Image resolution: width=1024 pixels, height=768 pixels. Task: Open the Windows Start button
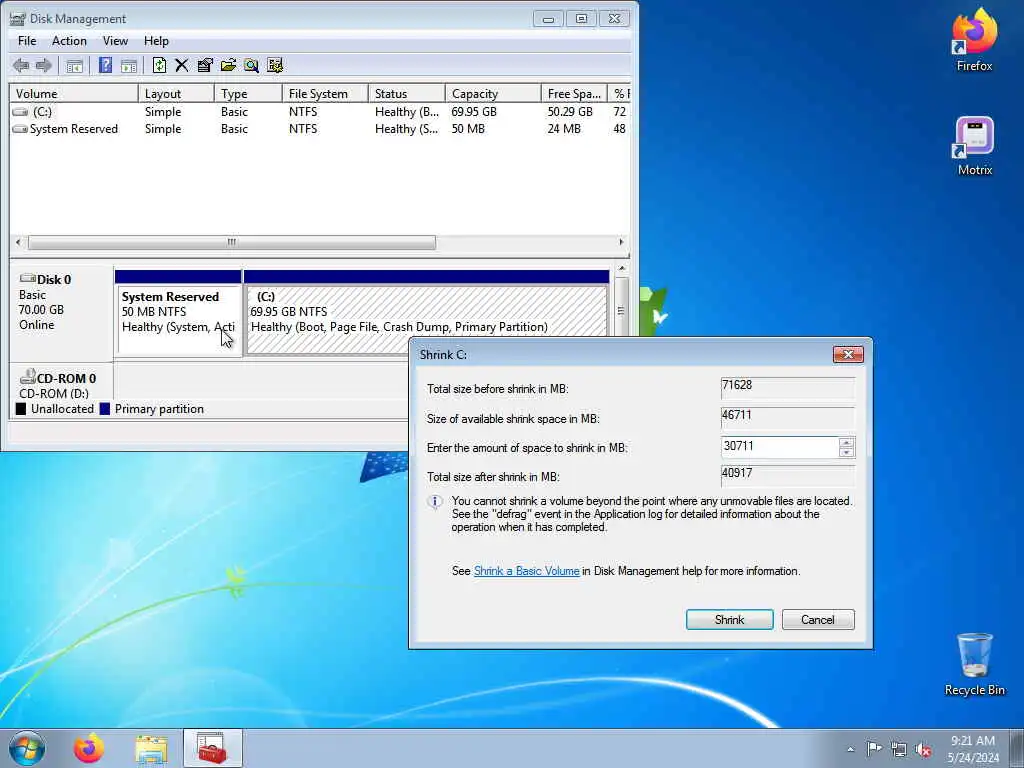[x=27, y=748]
